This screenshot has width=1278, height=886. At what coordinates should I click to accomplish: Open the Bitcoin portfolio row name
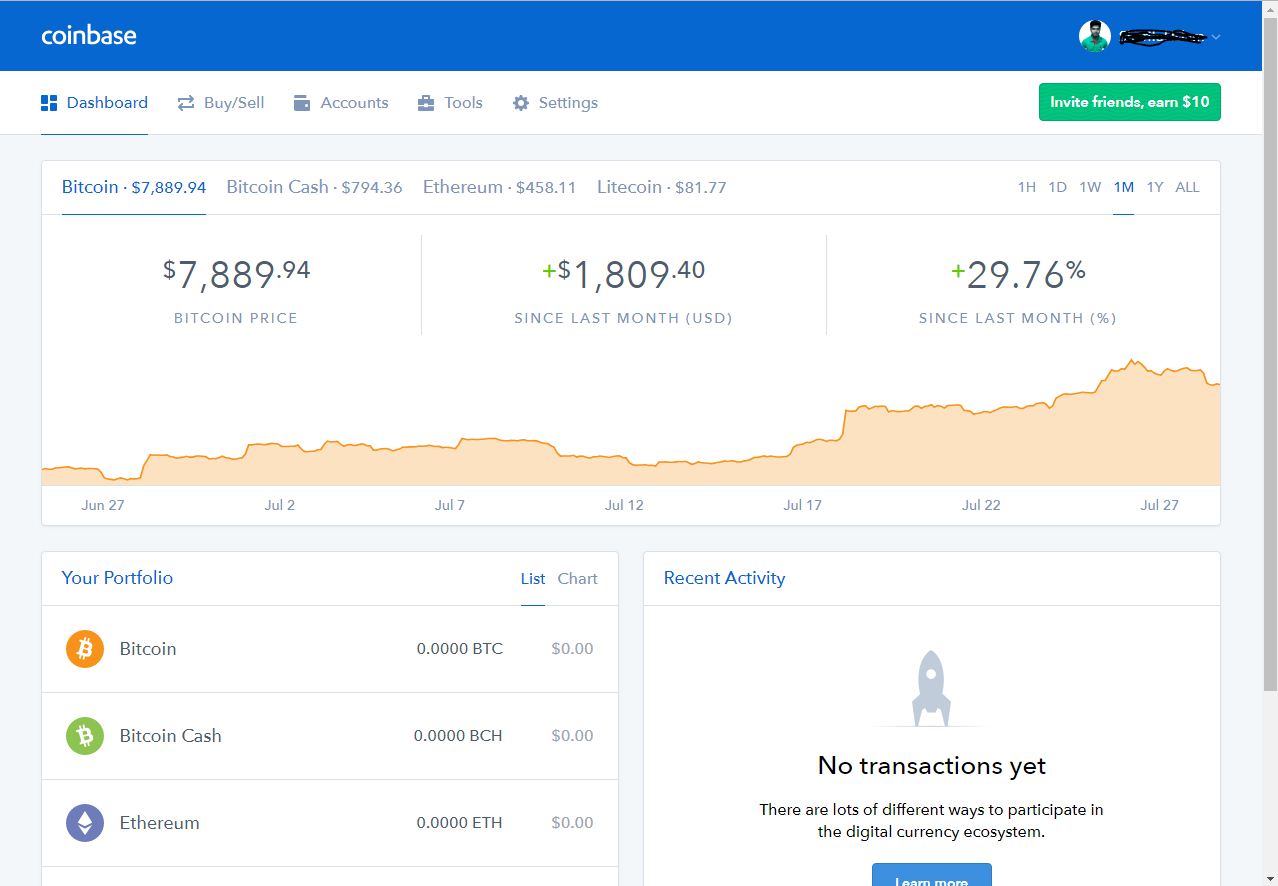click(x=148, y=649)
